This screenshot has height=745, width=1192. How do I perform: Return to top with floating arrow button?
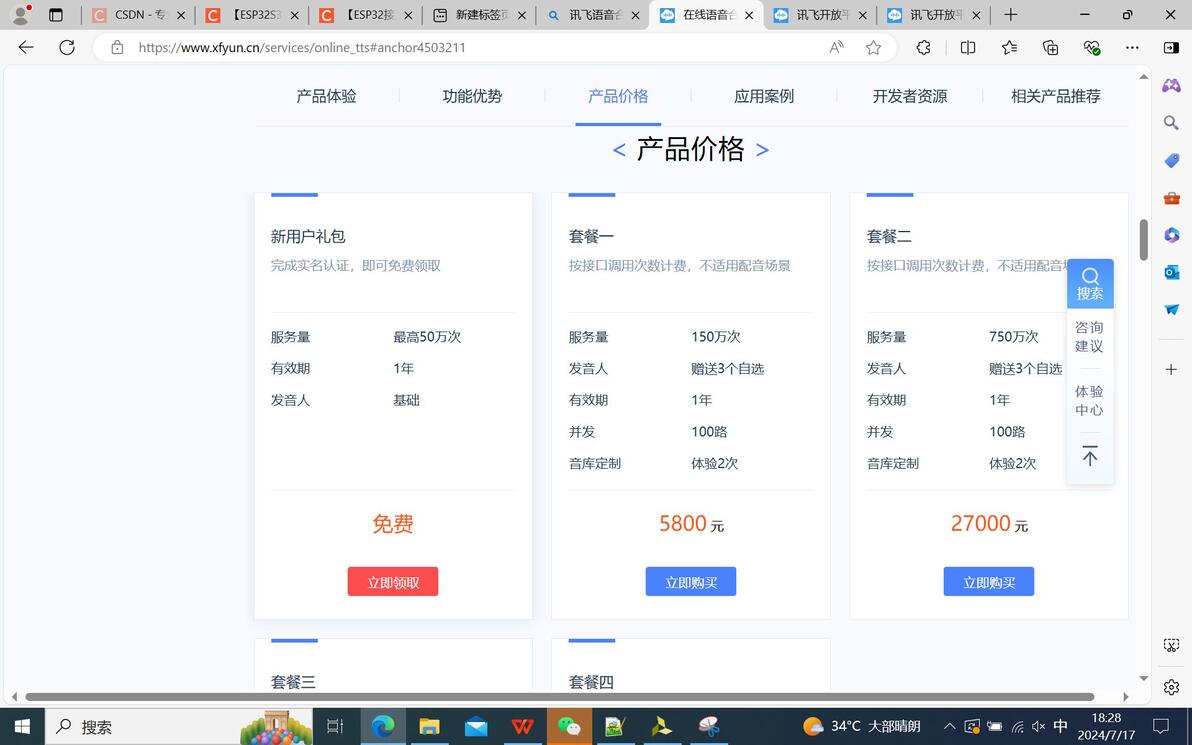(x=1090, y=456)
